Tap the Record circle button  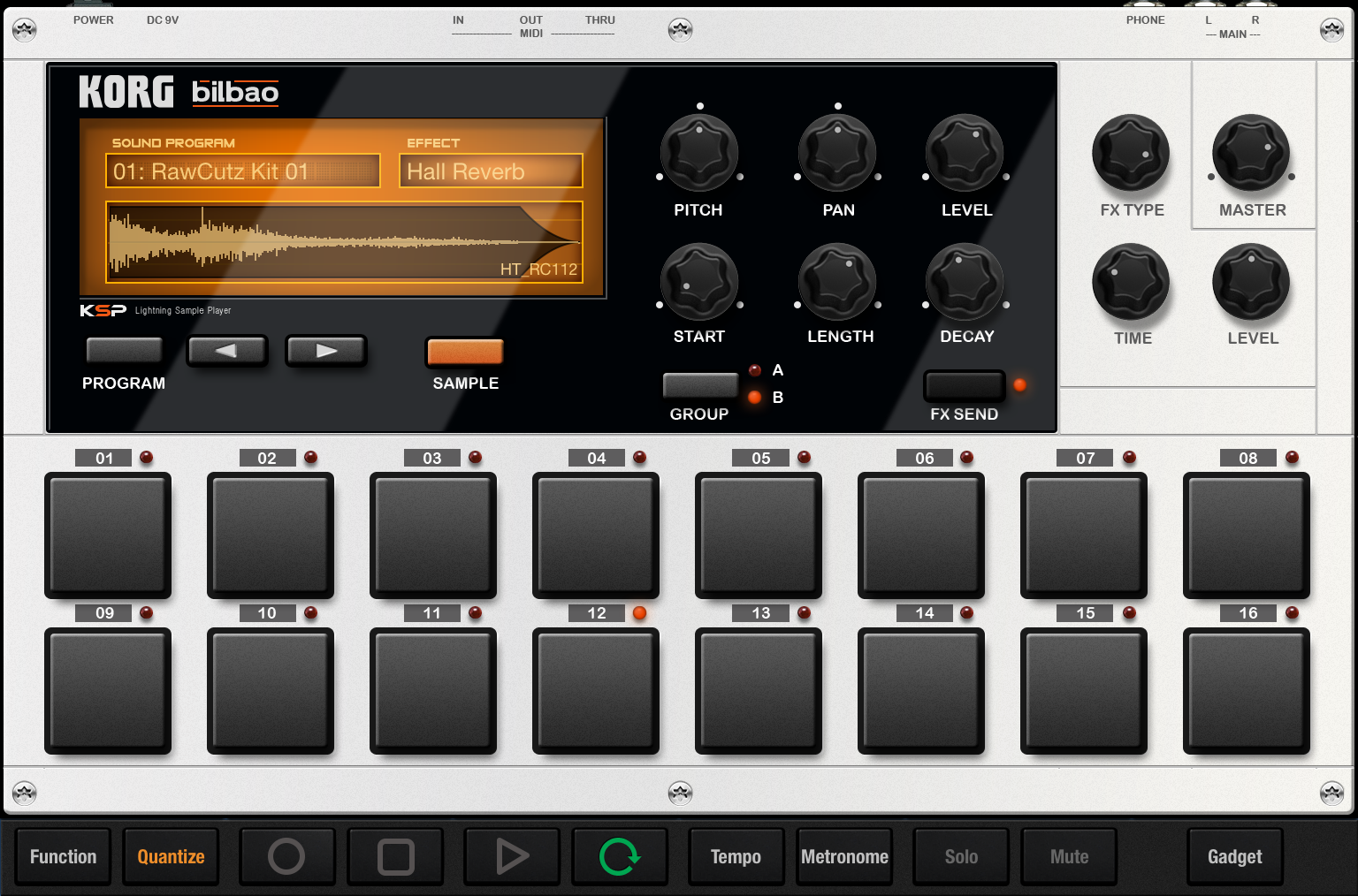click(x=286, y=856)
